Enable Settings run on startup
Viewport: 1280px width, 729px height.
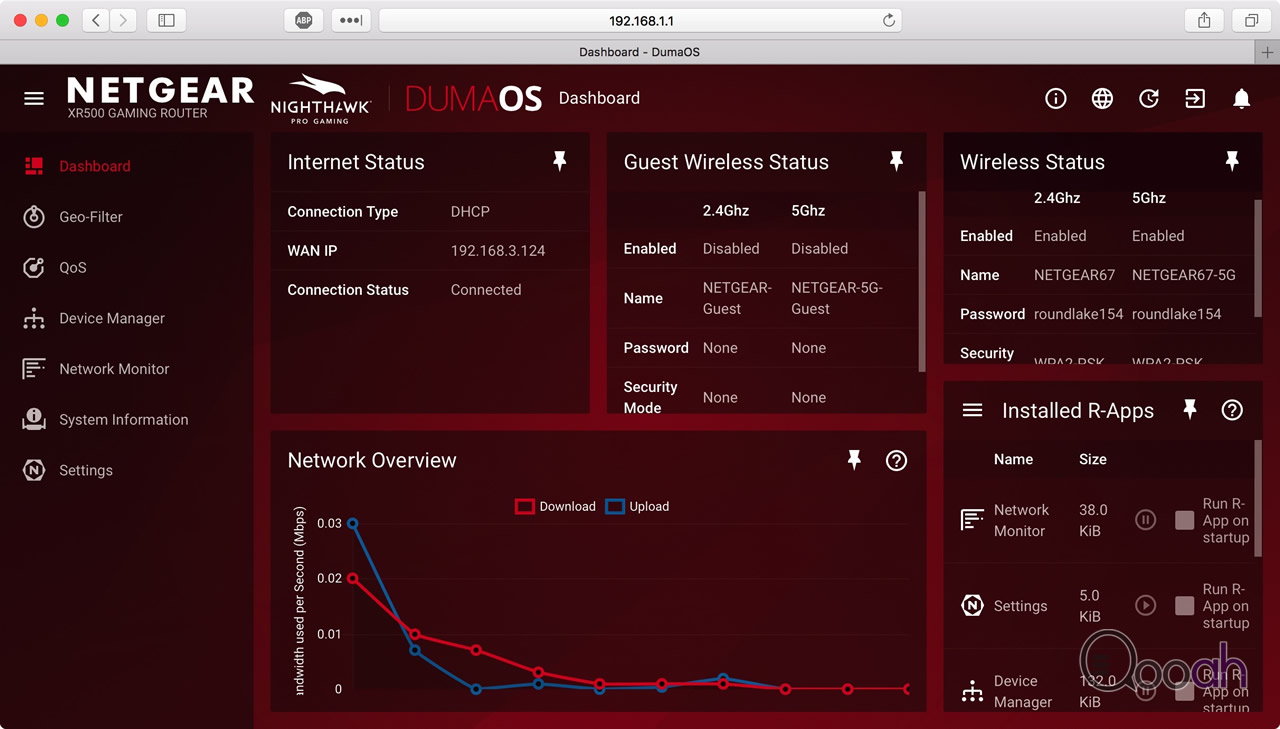click(x=1185, y=605)
